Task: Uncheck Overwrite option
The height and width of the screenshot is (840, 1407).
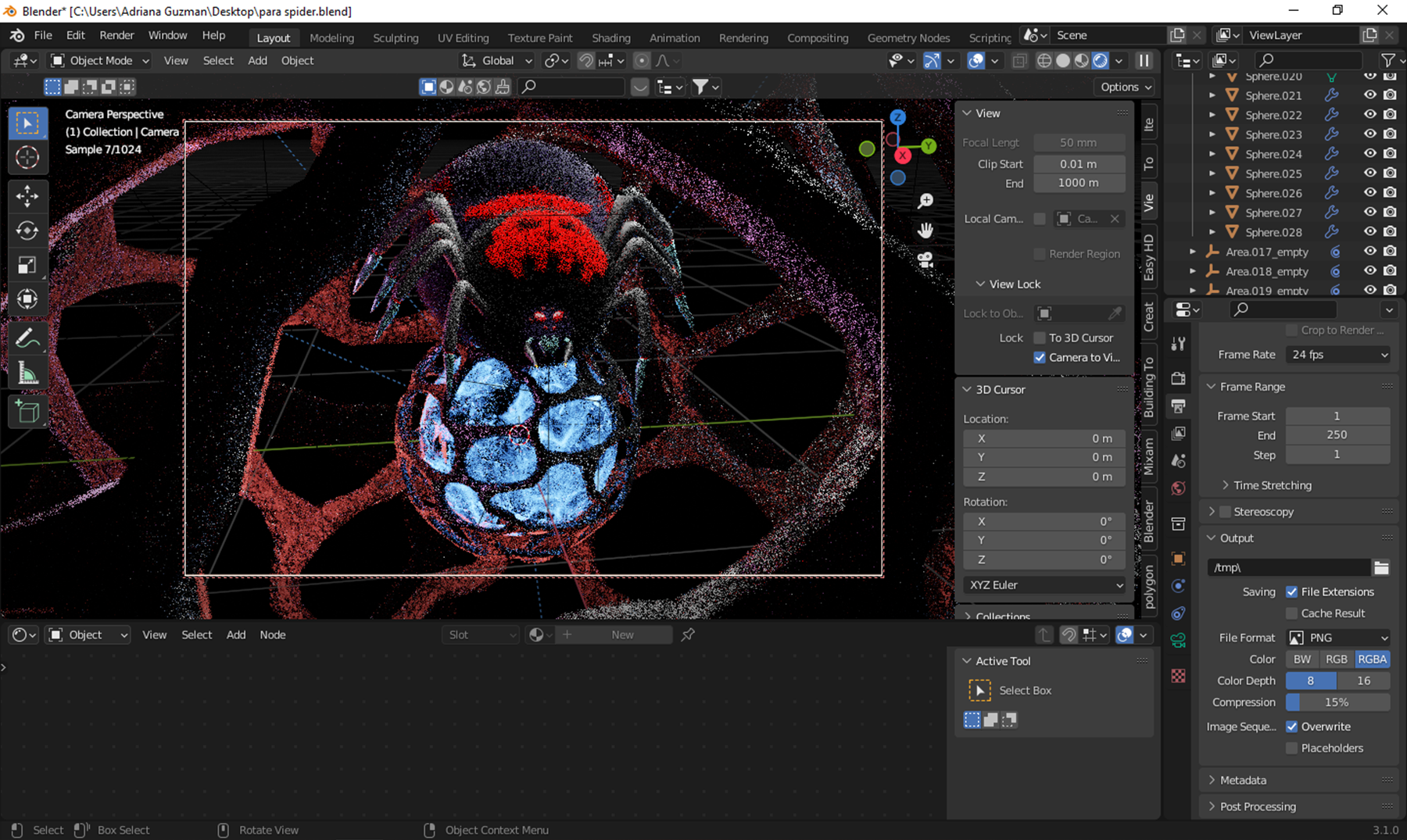Action: pyautogui.click(x=1292, y=727)
